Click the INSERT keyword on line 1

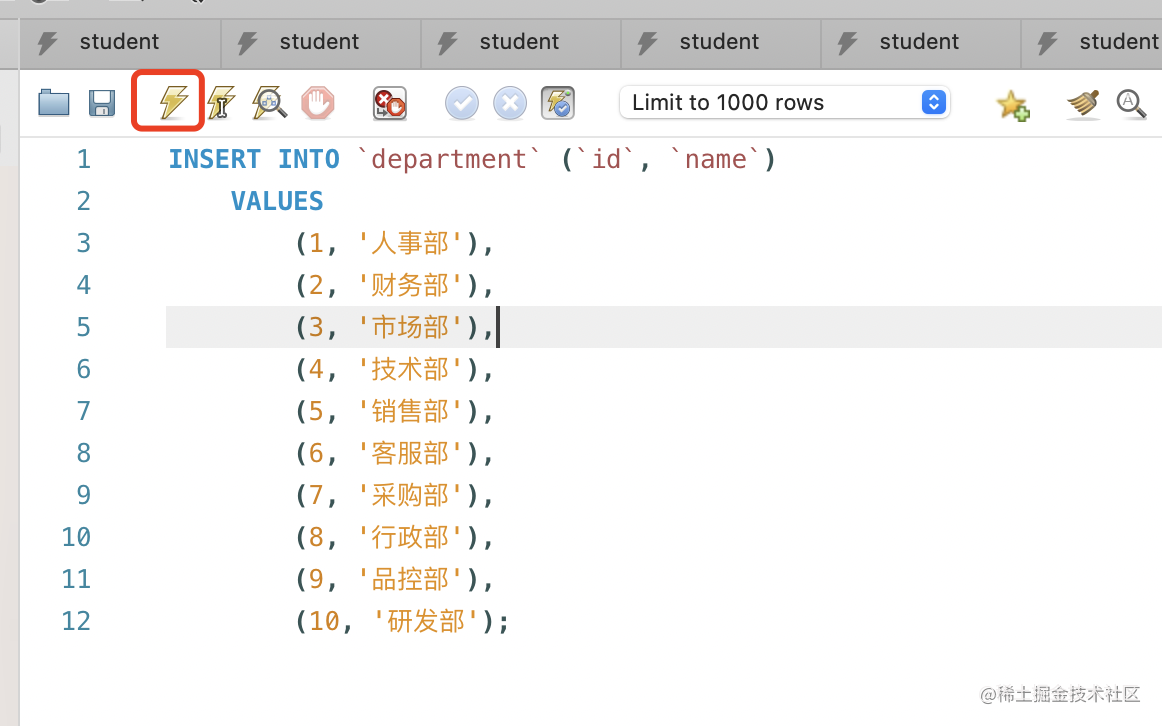point(214,159)
